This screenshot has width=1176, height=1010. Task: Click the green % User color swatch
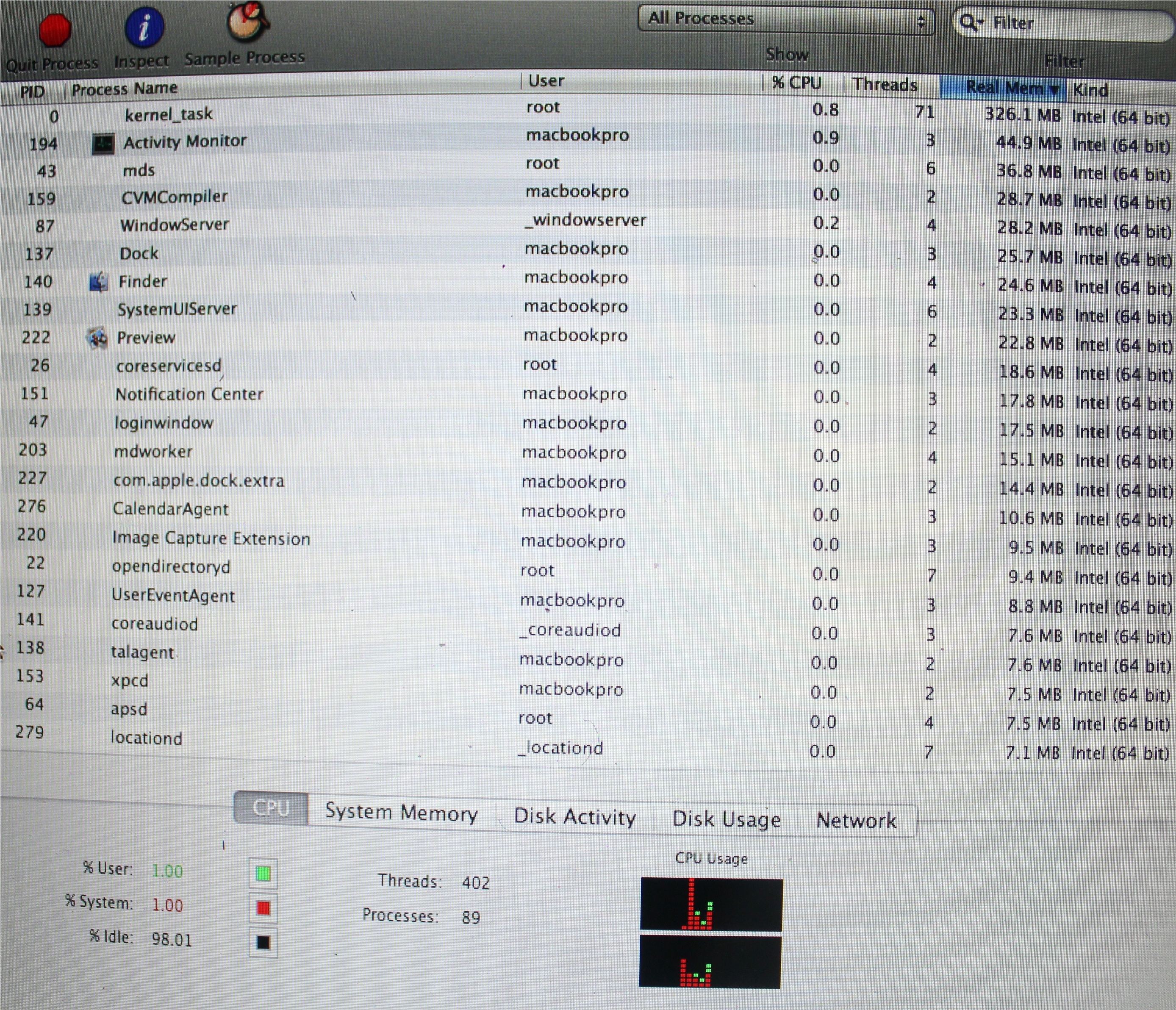263,874
